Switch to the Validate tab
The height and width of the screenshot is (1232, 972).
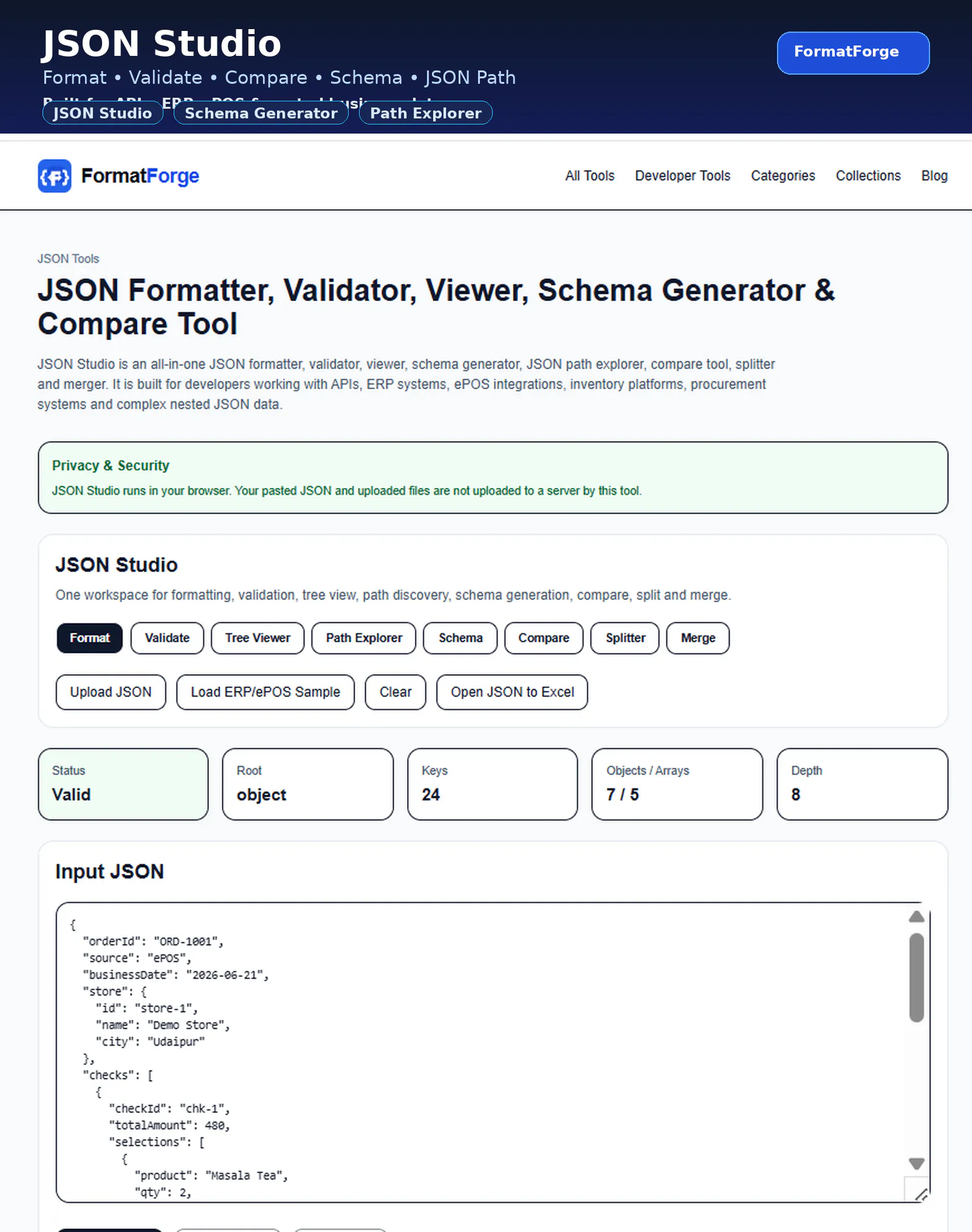[x=167, y=638]
